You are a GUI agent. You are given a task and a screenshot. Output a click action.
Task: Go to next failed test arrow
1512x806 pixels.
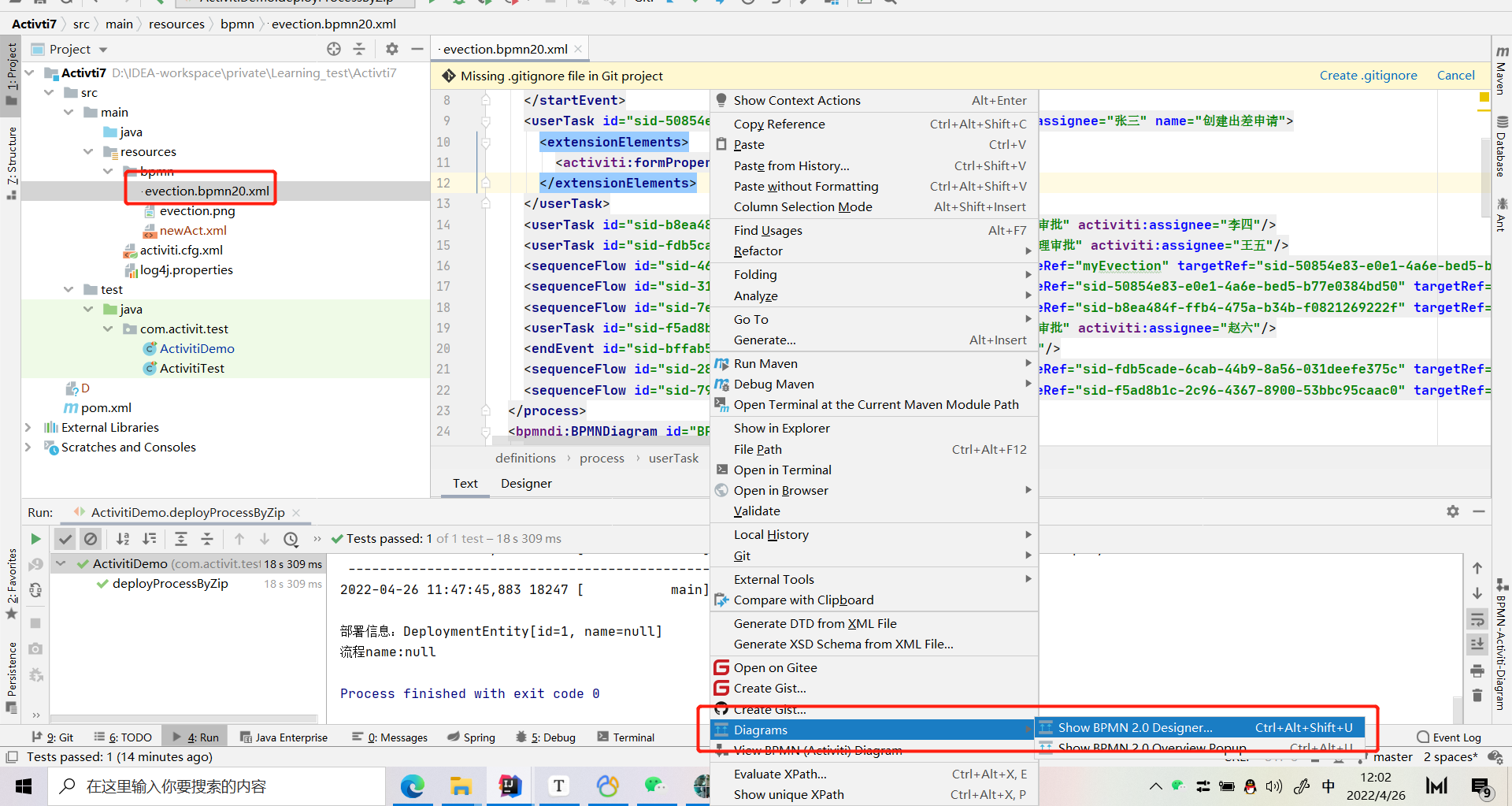[x=265, y=539]
